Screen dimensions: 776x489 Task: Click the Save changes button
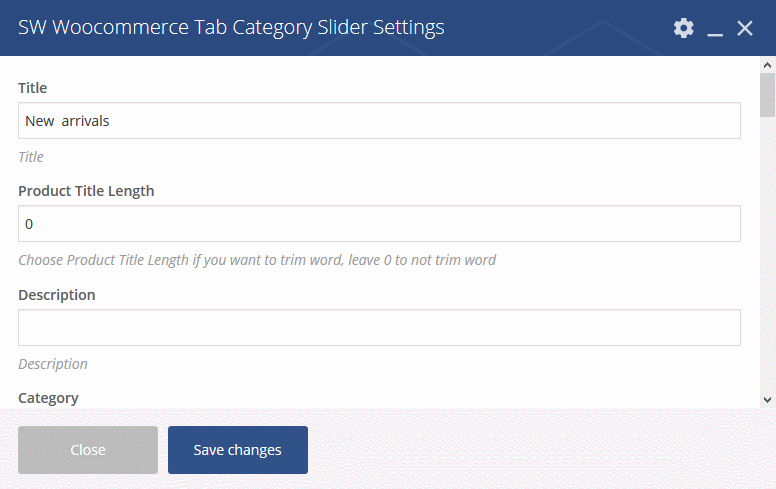[x=238, y=450]
